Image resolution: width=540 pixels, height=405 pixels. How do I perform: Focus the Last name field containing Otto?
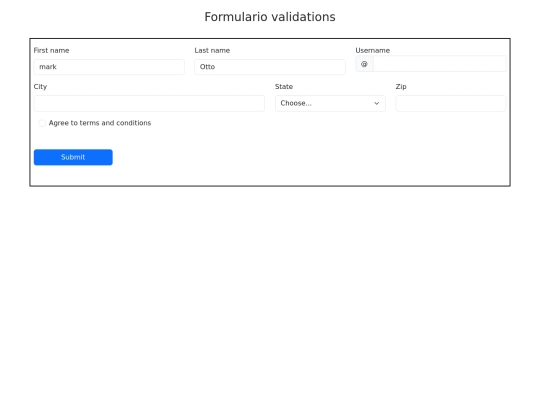(x=270, y=67)
